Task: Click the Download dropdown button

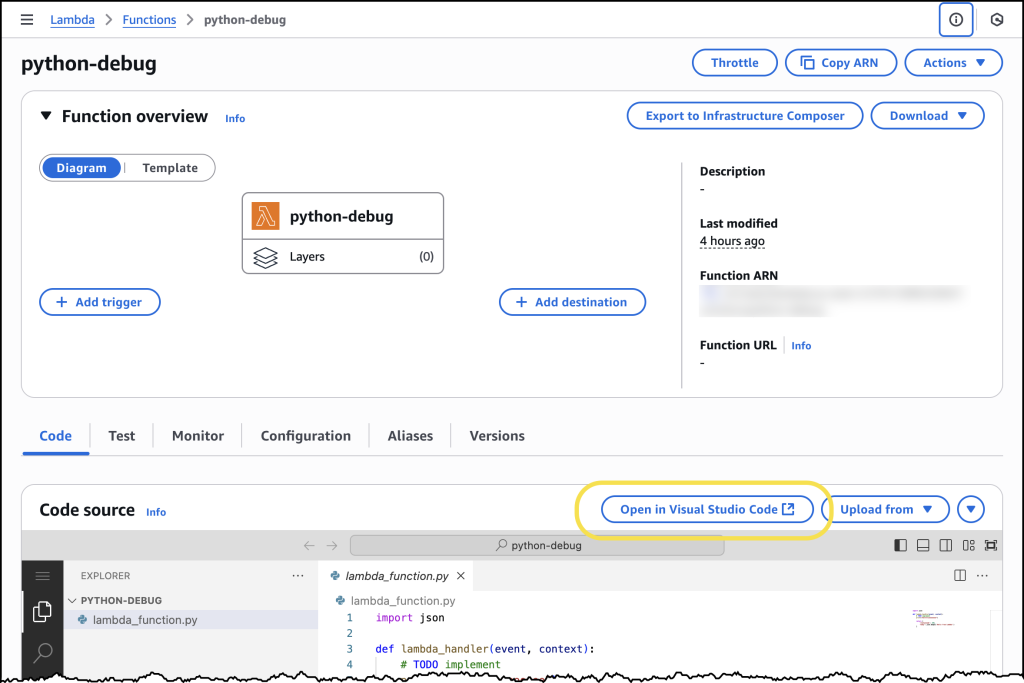Action: [x=927, y=115]
